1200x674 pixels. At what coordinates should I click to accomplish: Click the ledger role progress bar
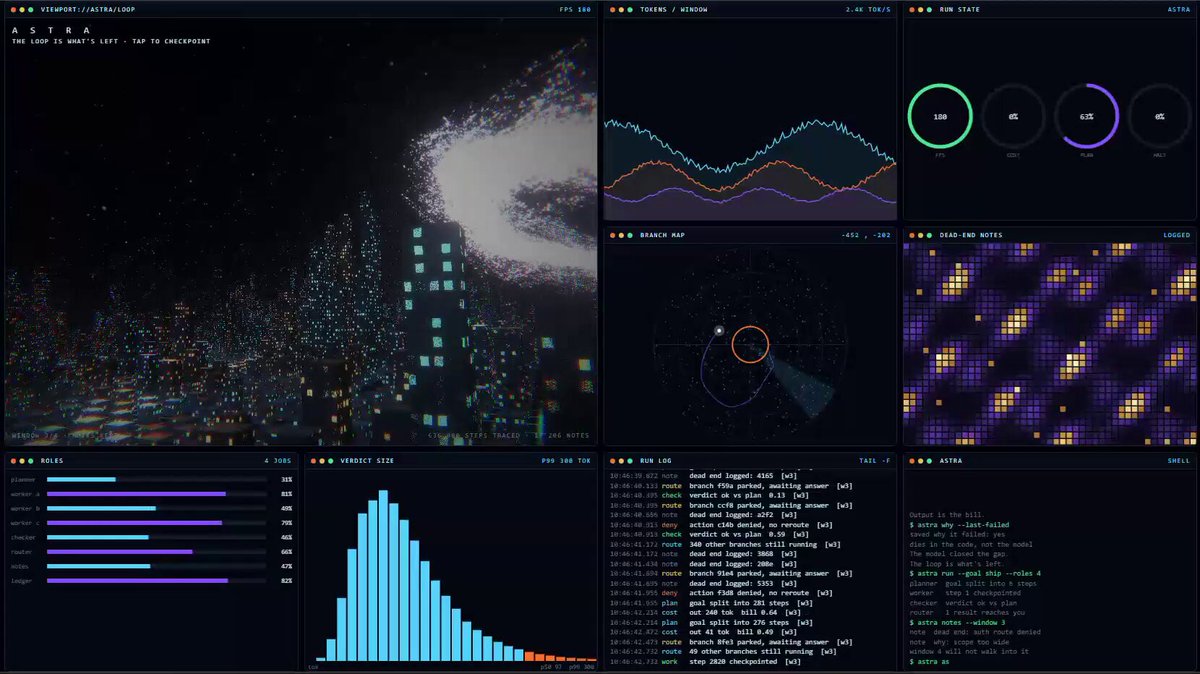(x=156, y=580)
